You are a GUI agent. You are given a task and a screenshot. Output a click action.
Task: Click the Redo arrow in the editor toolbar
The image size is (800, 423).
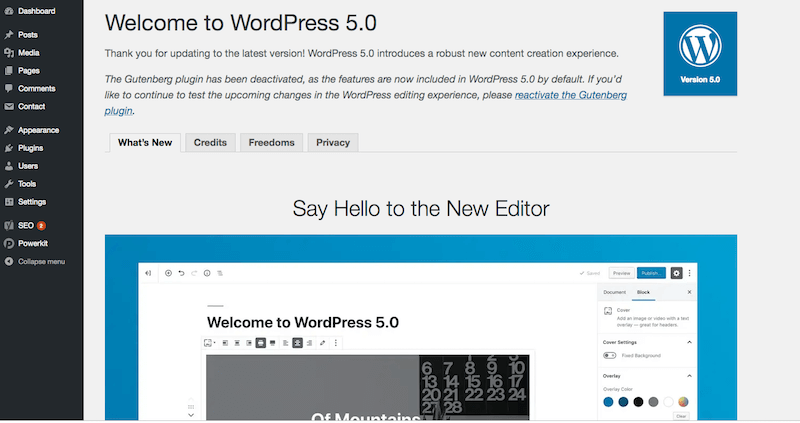tap(194, 273)
